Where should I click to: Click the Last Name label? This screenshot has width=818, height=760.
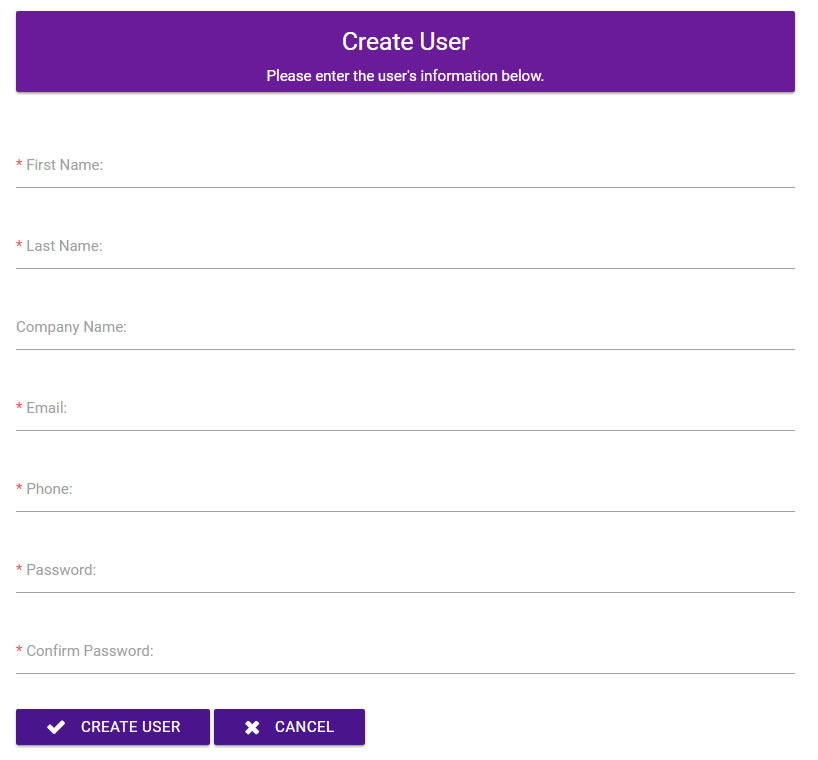pos(62,245)
